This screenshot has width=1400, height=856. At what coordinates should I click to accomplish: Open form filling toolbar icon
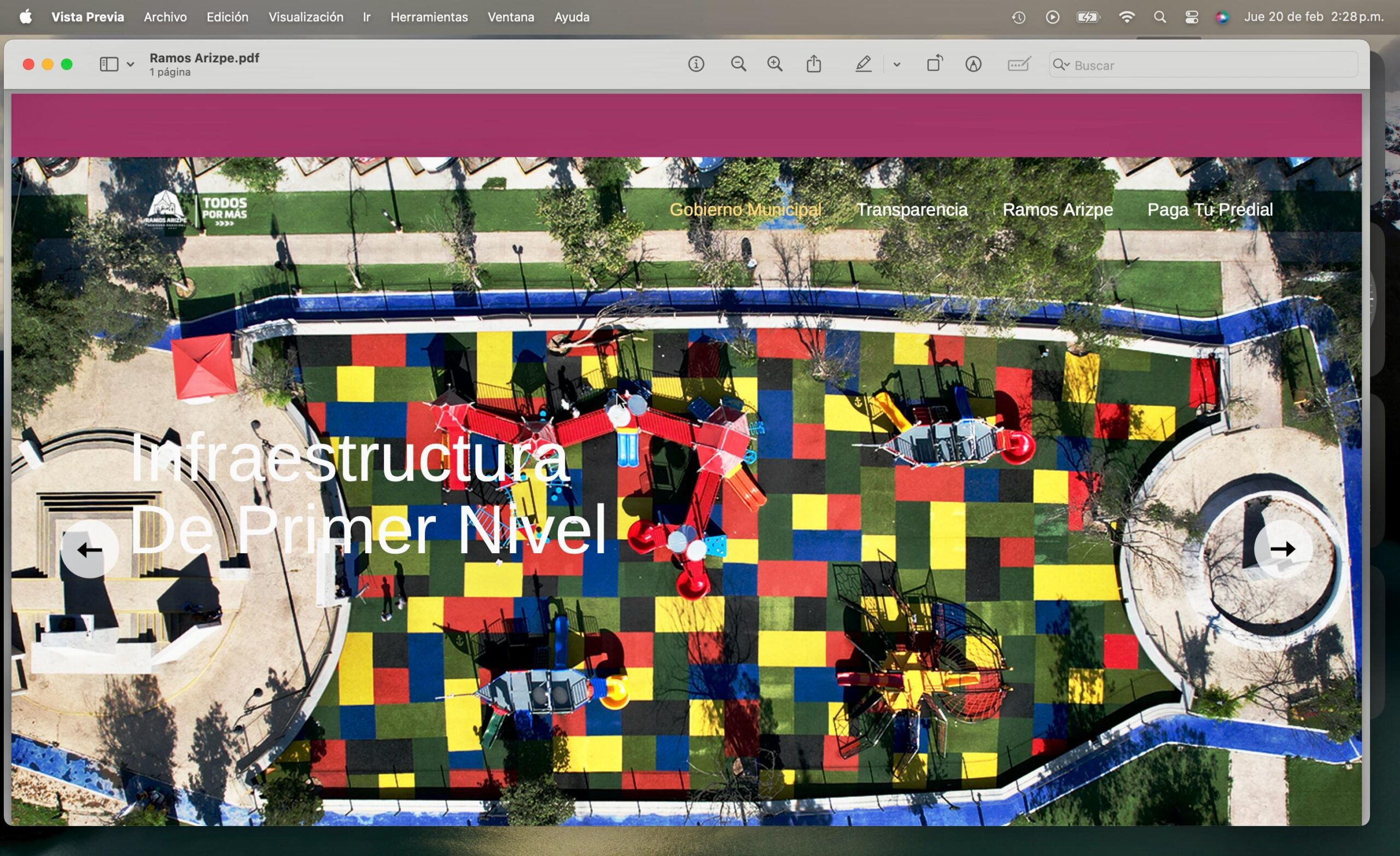pos(1019,64)
